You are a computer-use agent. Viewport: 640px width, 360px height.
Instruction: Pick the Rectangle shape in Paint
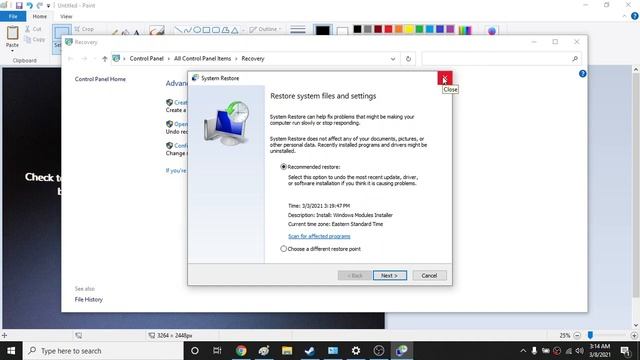(207, 30)
